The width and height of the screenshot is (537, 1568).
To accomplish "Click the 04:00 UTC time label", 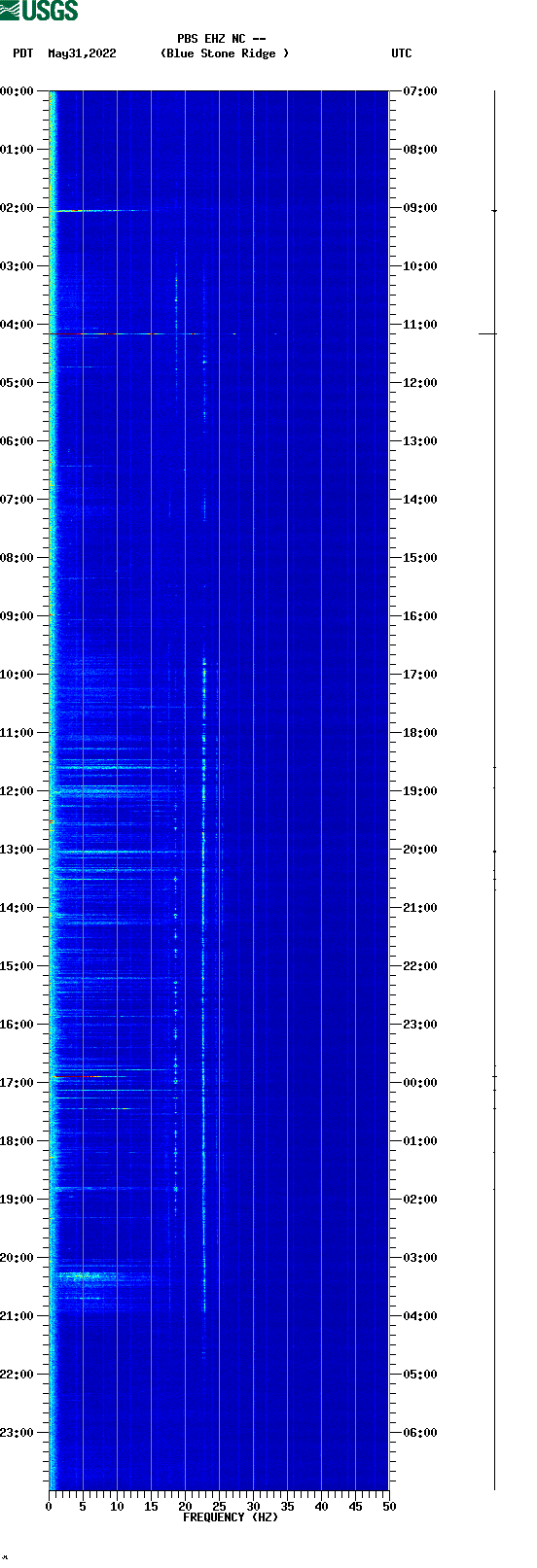I will pyautogui.click(x=420, y=1316).
